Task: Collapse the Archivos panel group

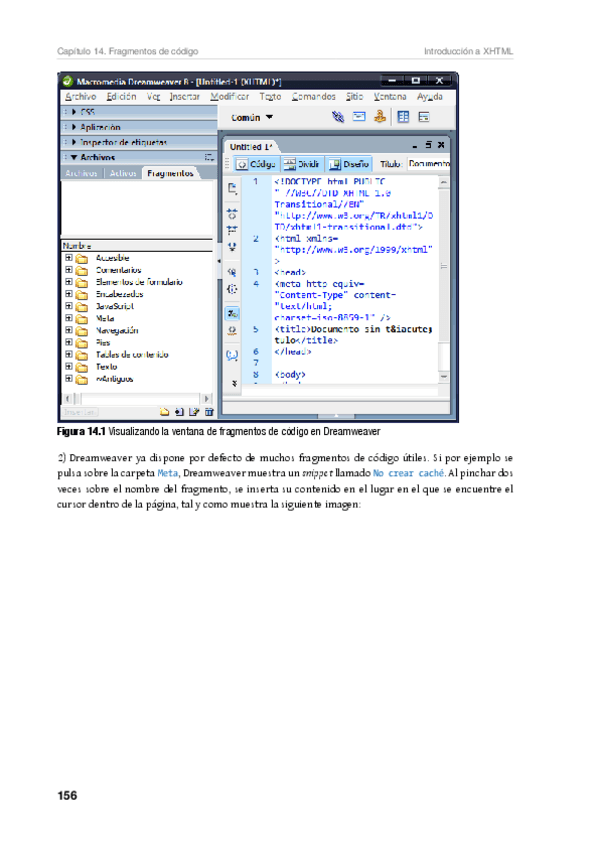Action: pyautogui.click(x=74, y=157)
